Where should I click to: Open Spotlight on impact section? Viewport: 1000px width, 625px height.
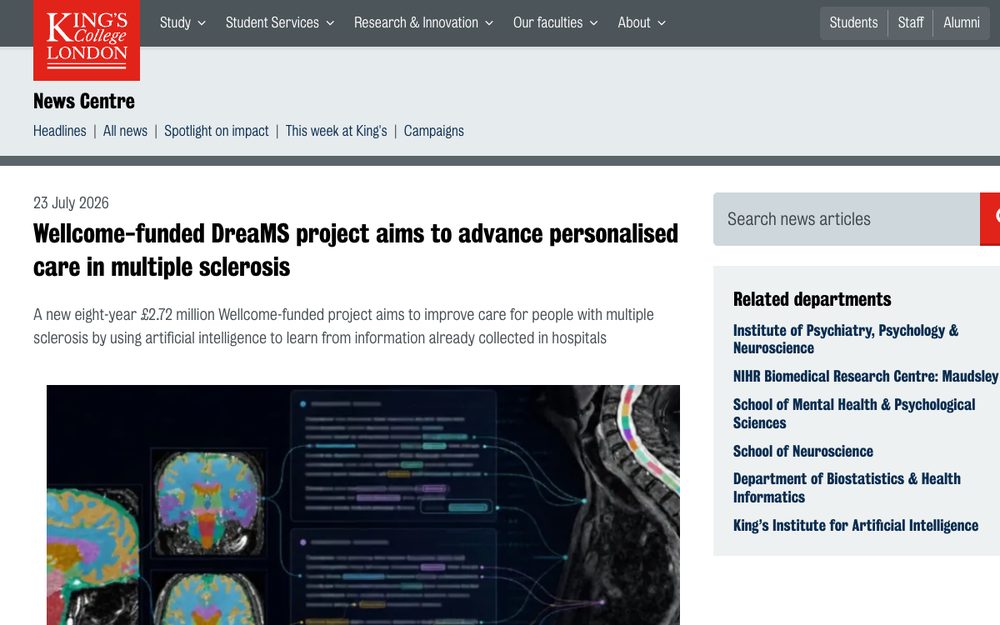click(x=216, y=131)
